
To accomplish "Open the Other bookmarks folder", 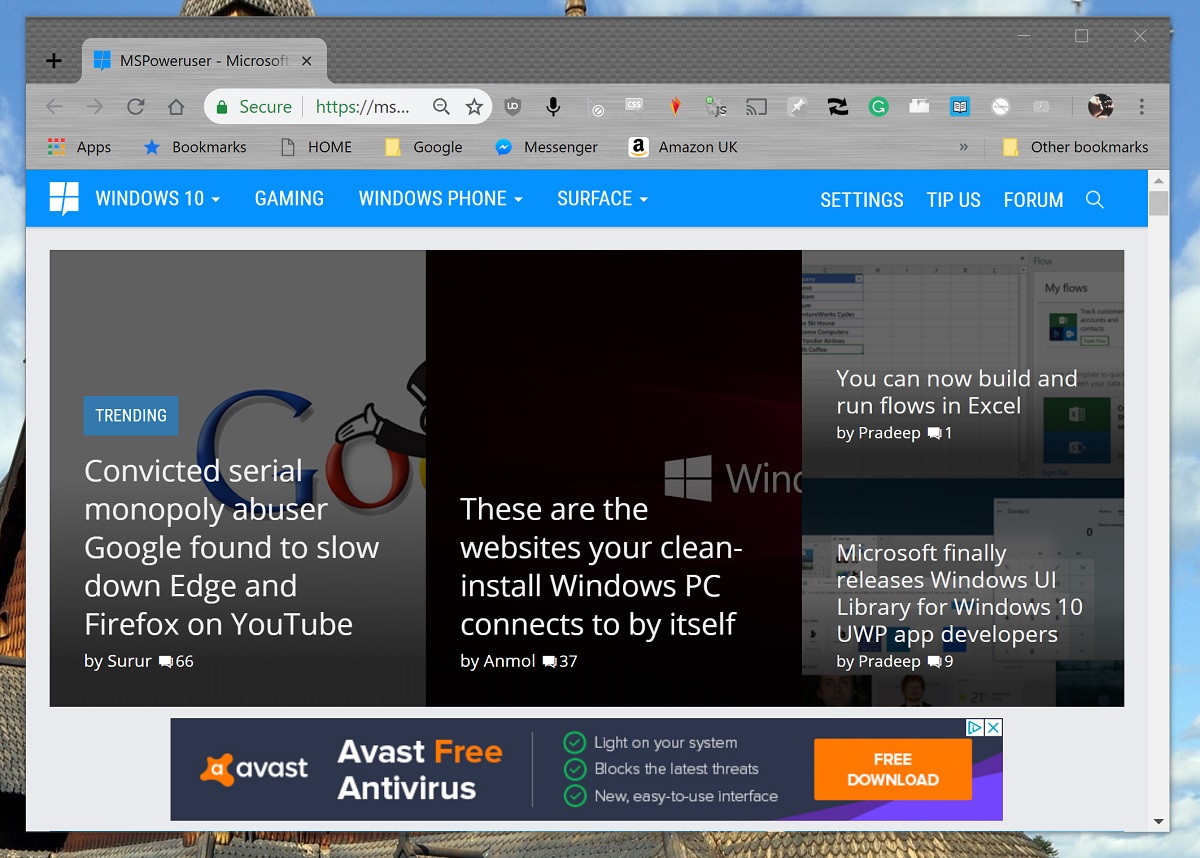I will 1076,147.
